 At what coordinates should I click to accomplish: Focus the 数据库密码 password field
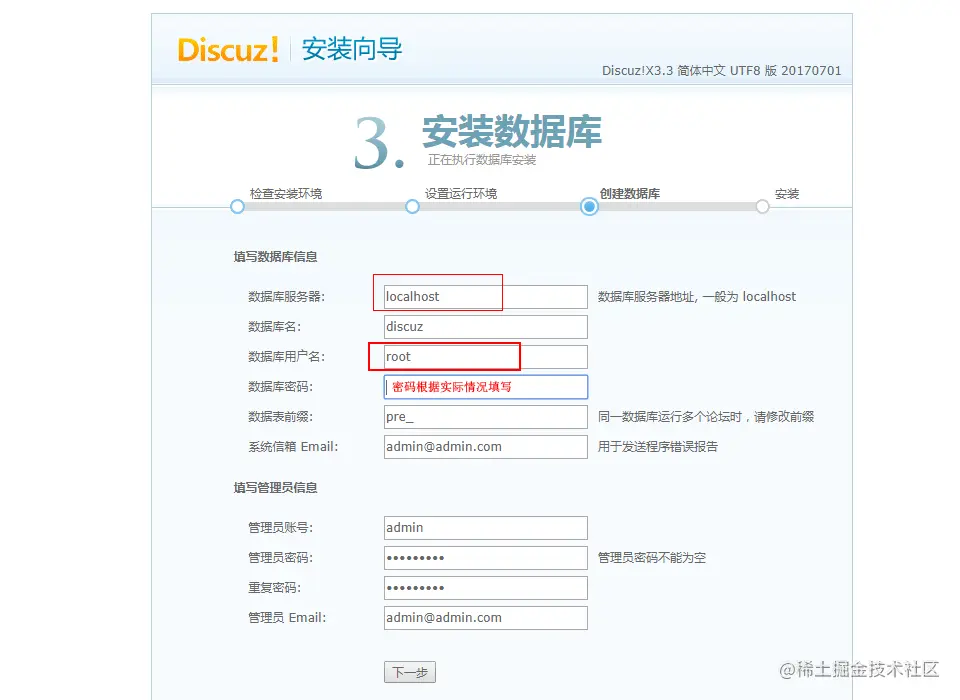486,387
